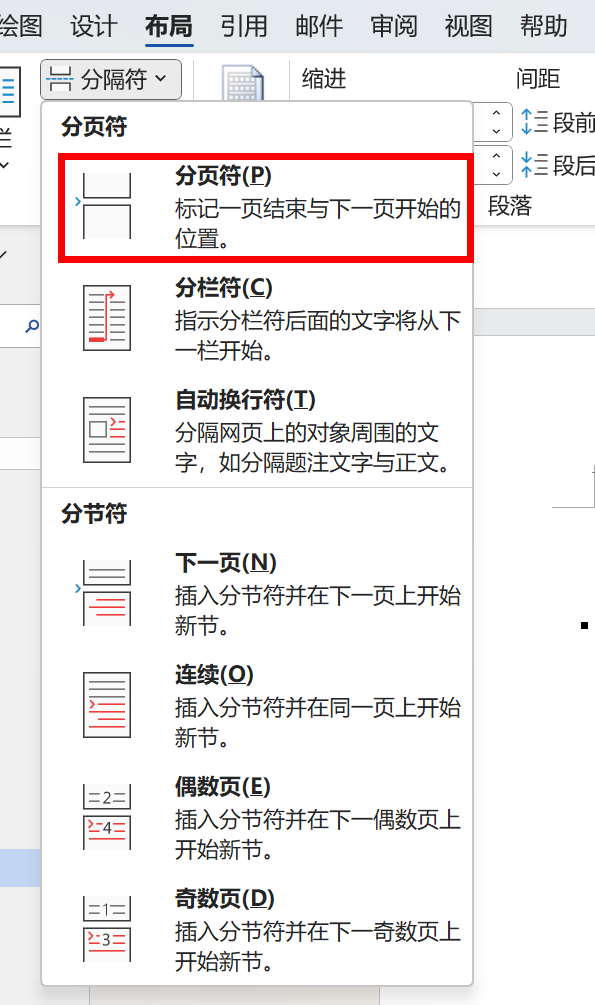Click description 标记一页结束与下一页开始的位置。
Viewport: 595px width, 1005px height.
[318, 223]
